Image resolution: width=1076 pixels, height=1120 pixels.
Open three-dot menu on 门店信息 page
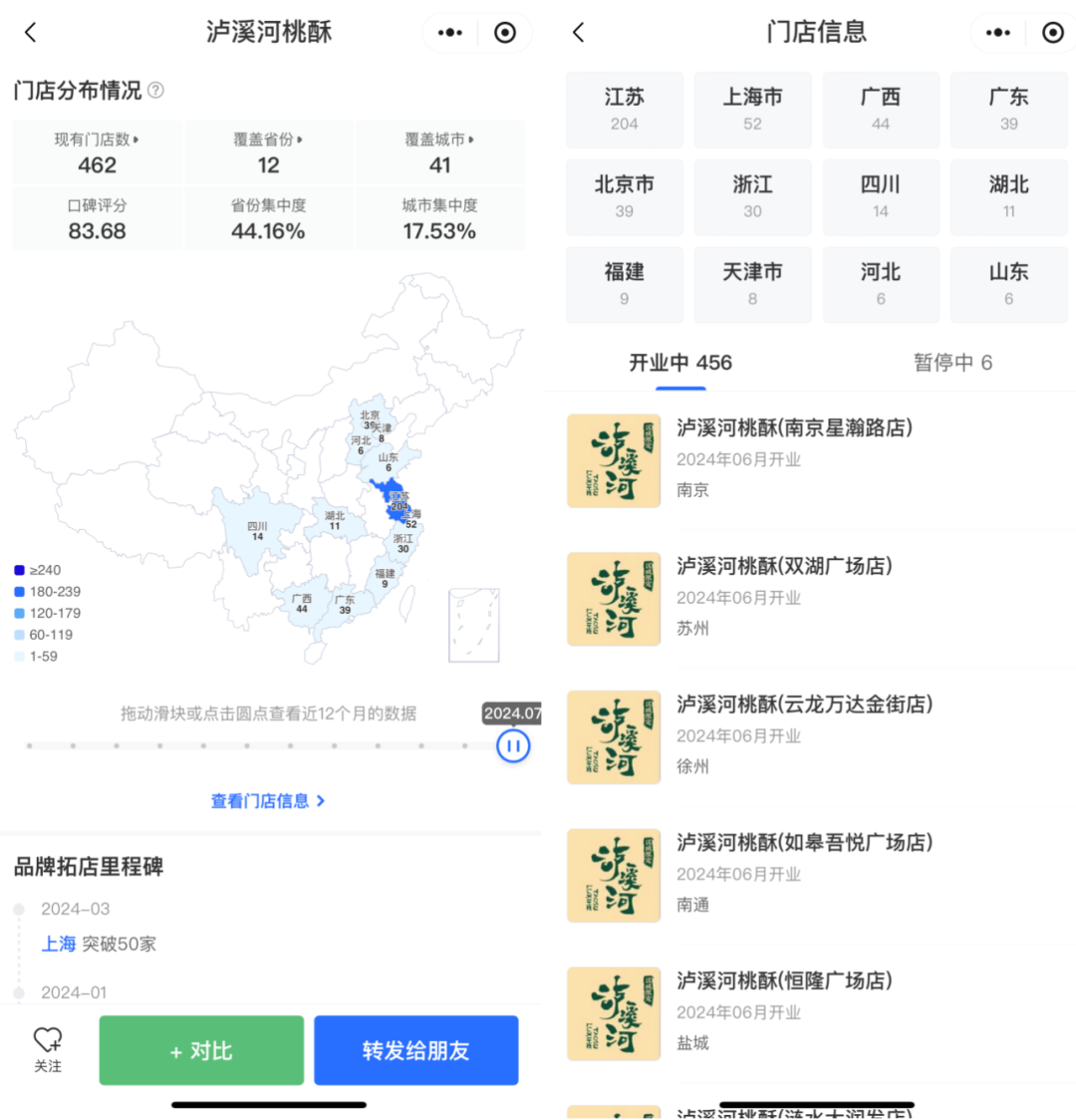(997, 32)
